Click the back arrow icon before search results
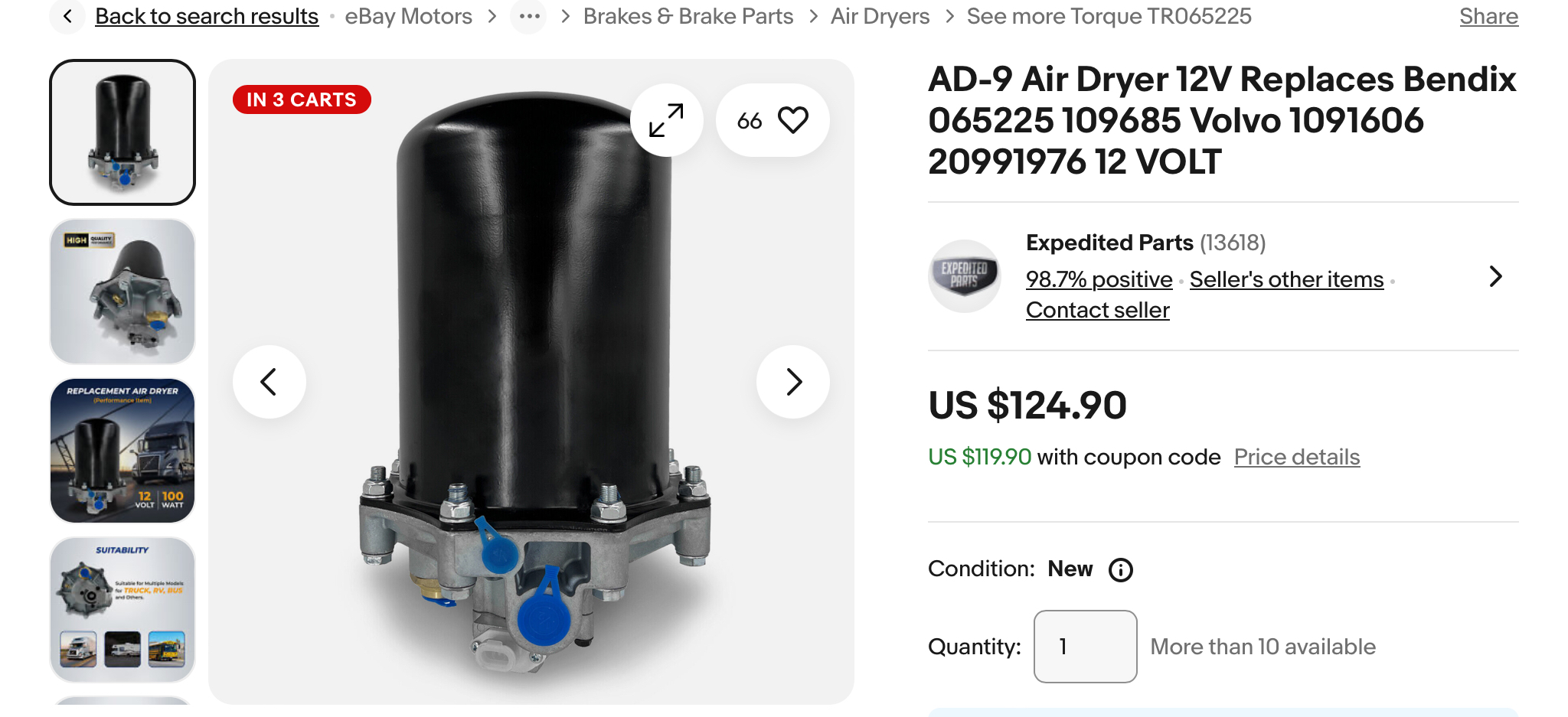This screenshot has height=717, width=1568. pos(68,16)
